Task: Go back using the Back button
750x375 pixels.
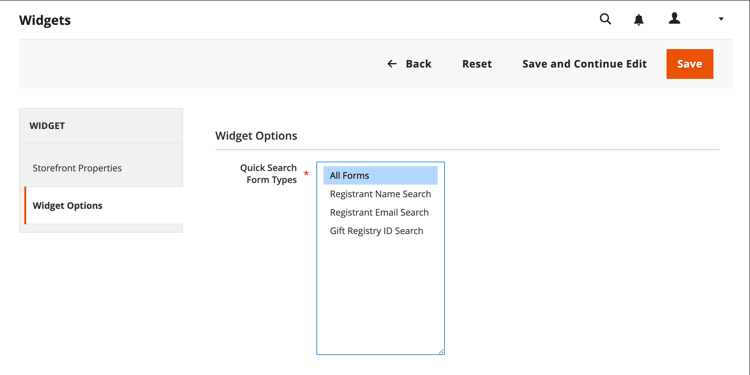Action: point(409,64)
